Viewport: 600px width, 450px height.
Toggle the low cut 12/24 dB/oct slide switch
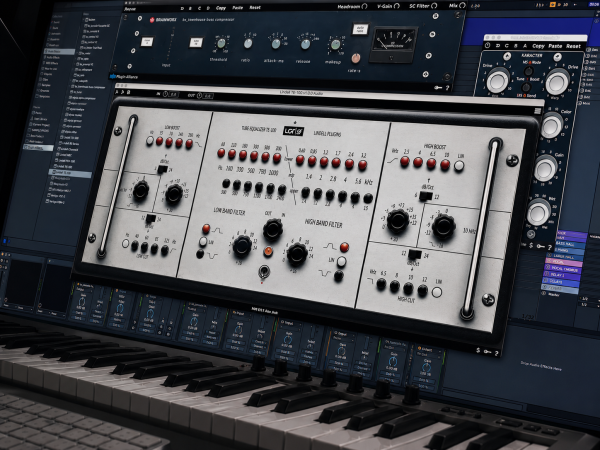[x=151, y=218]
